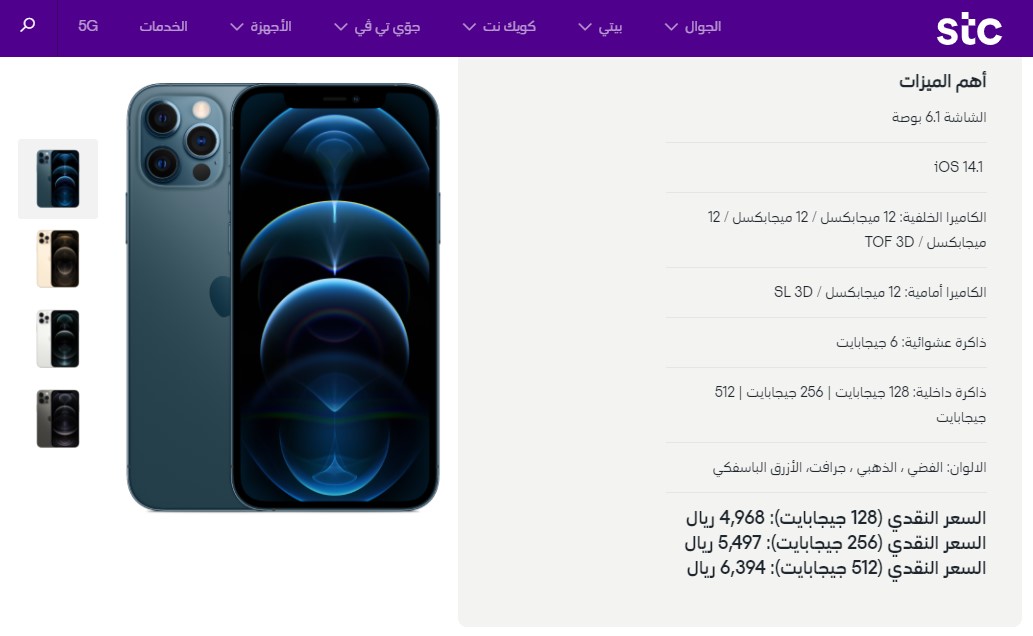This screenshot has width=1033, height=636.
Task: Open the الخدمات menu item
Action: [163, 26]
